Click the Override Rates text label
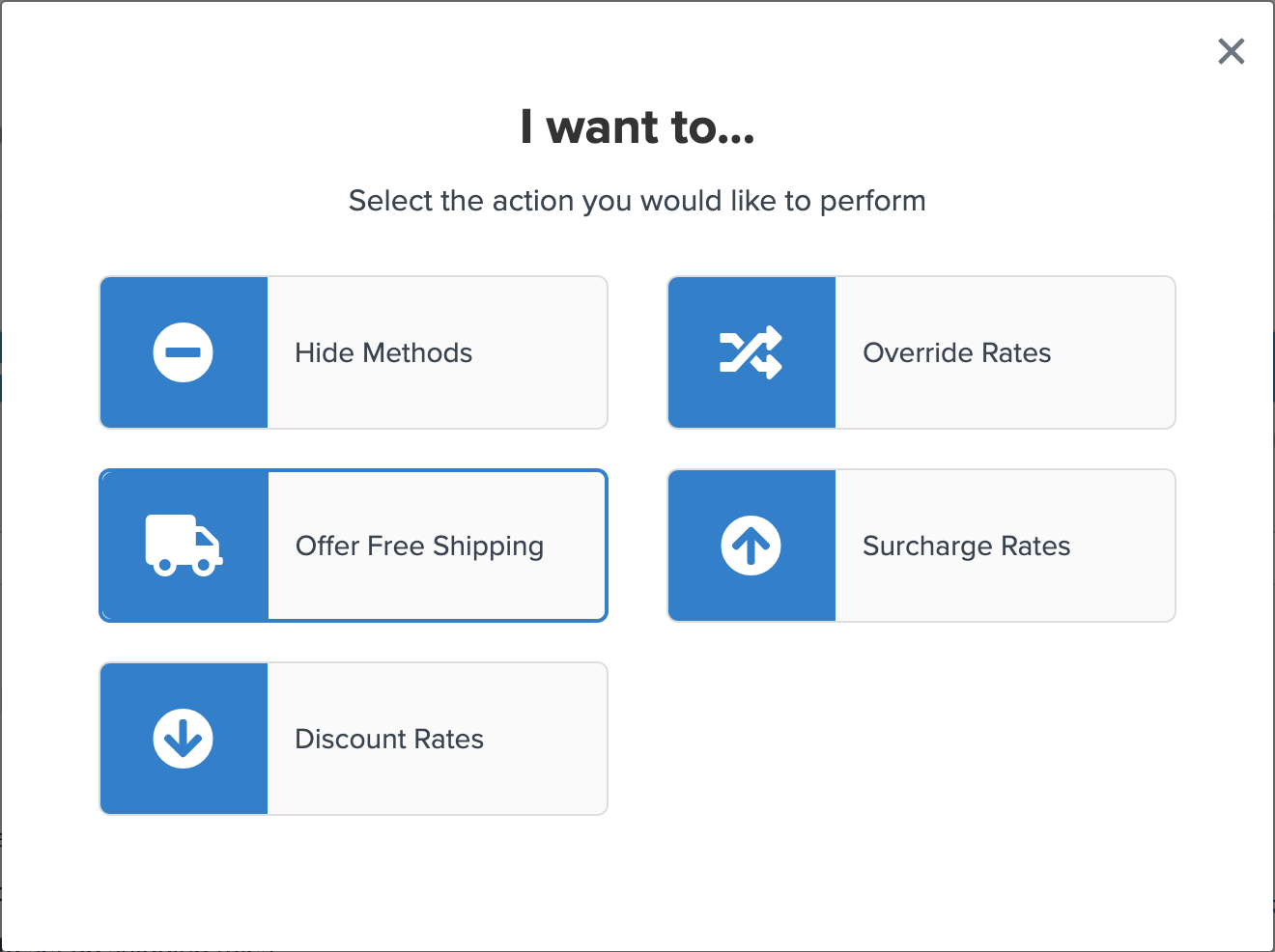1275x952 pixels. pyautogui.click(x=956, y=352)
